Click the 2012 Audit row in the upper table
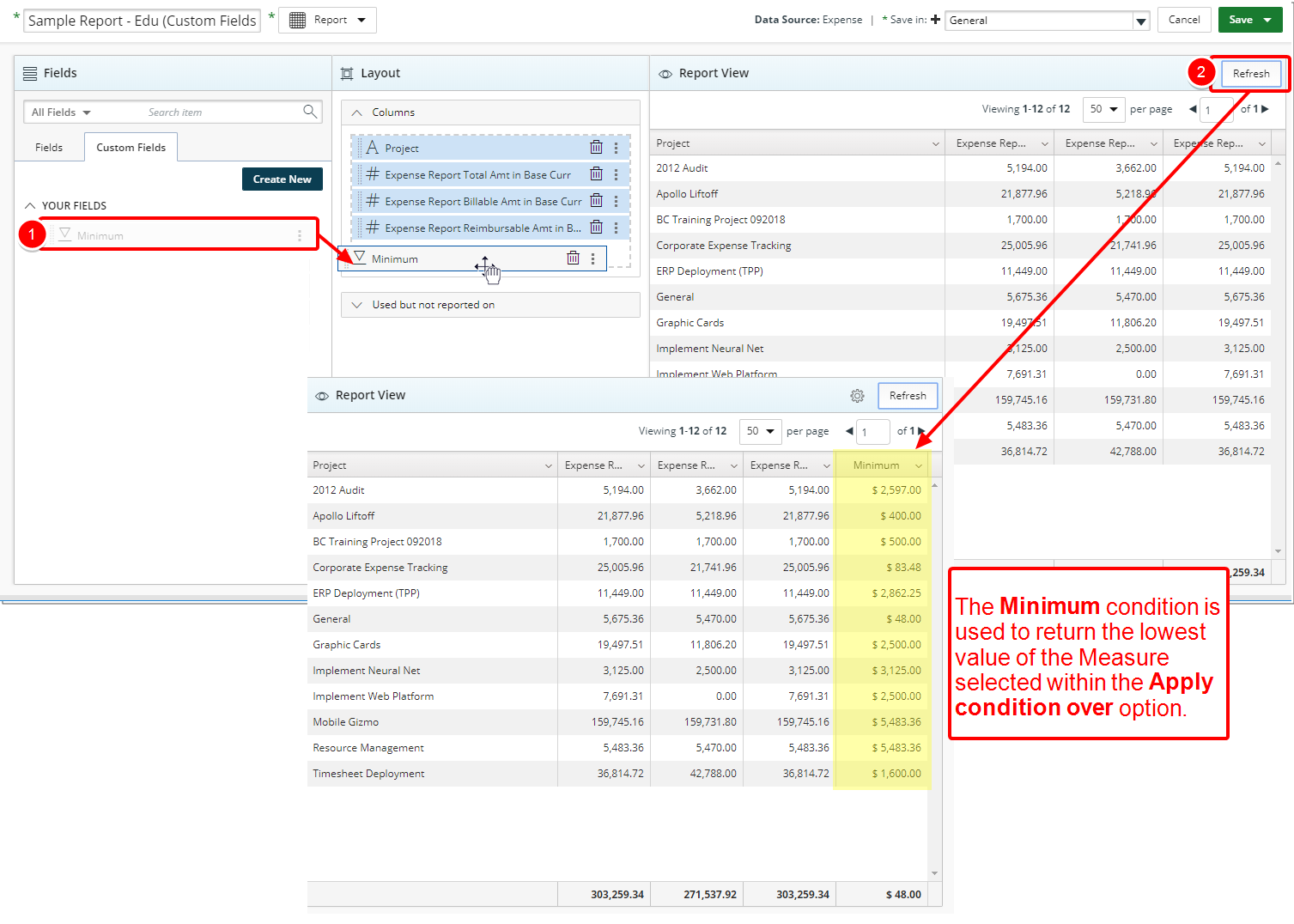 [960, 168]
